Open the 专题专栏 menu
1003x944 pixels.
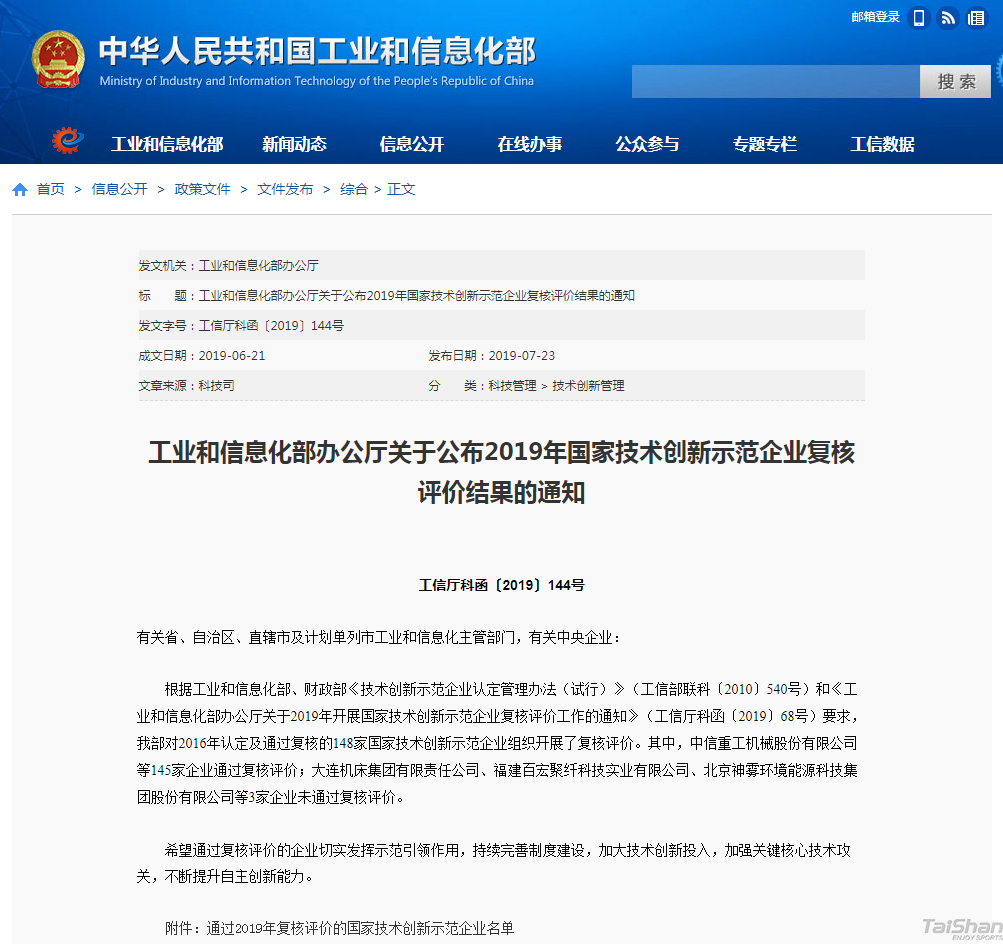coord(765,144)
